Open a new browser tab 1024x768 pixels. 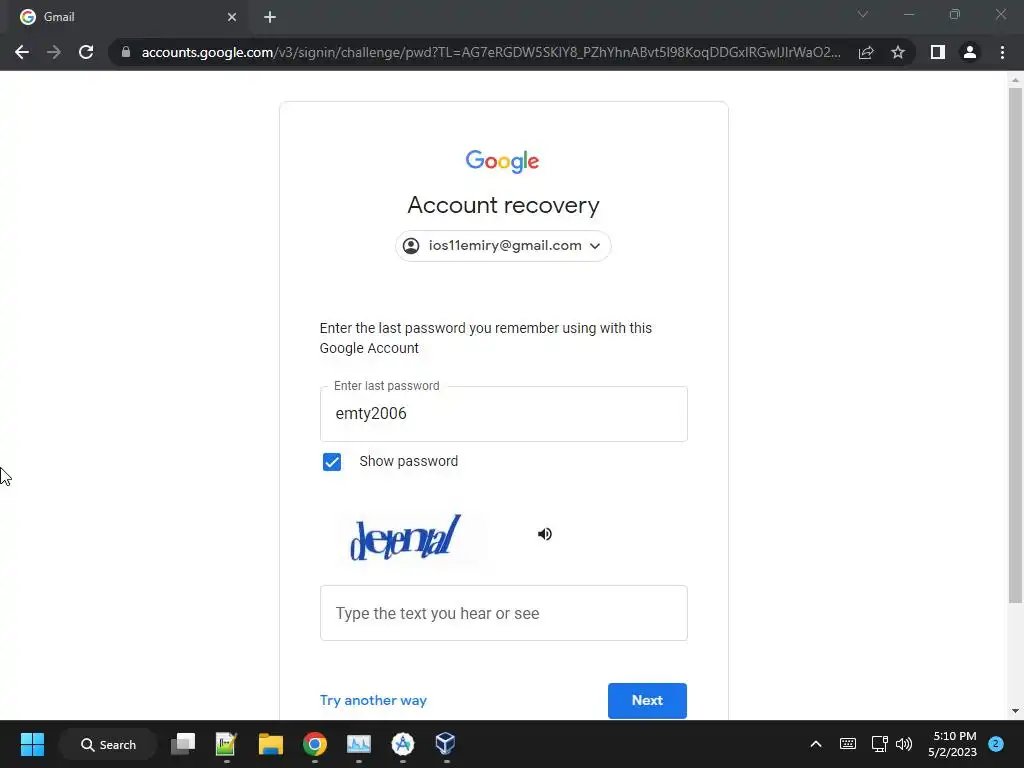(x=270, y=17)
